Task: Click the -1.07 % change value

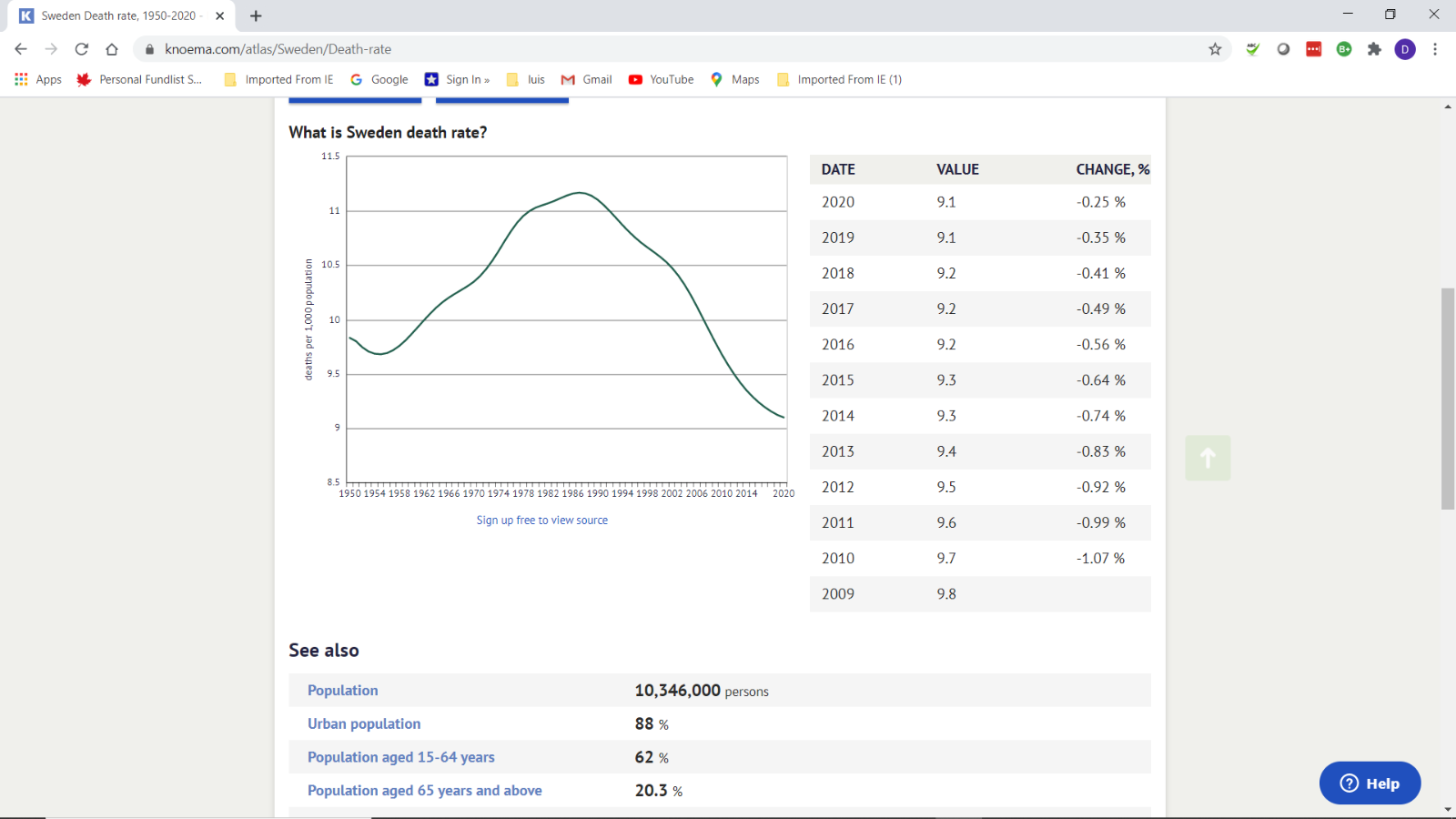Action: point(1101,559)
